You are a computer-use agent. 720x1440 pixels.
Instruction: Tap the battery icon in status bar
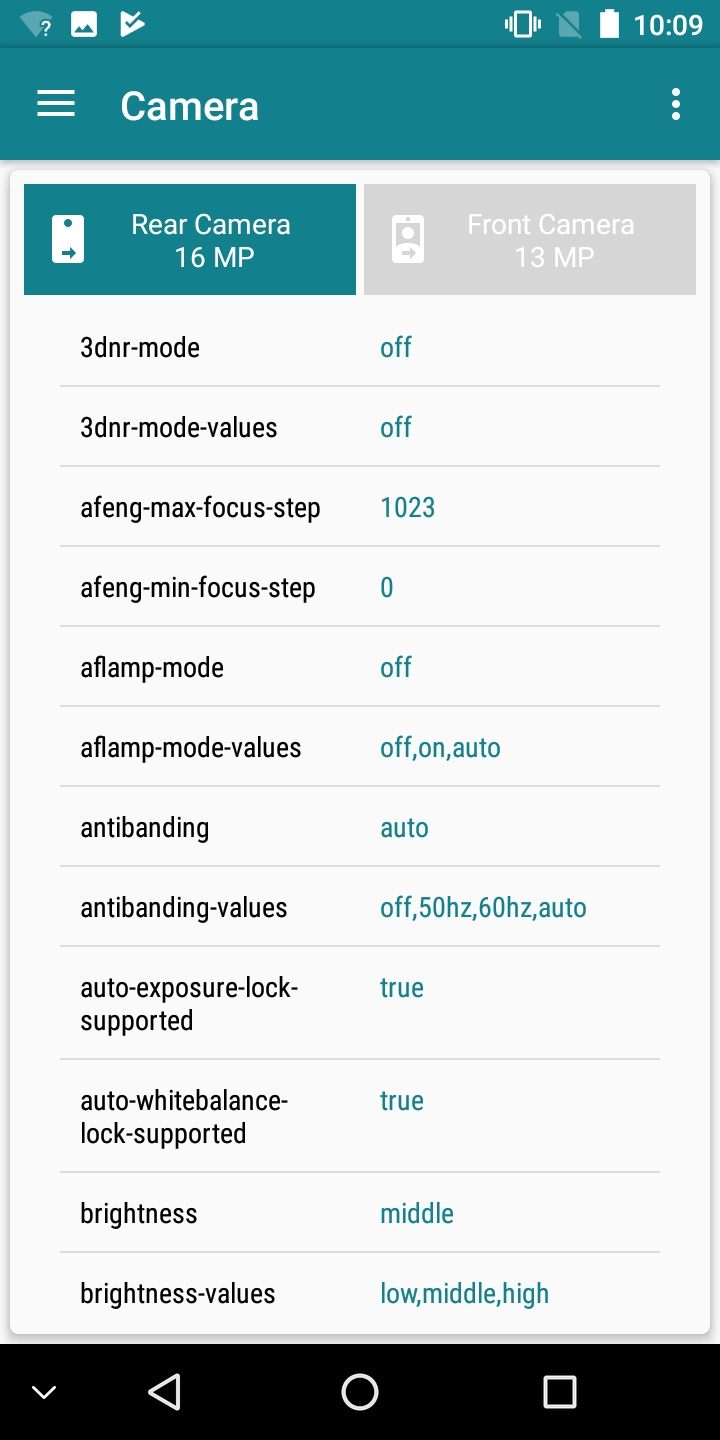[x=609, y=24]
